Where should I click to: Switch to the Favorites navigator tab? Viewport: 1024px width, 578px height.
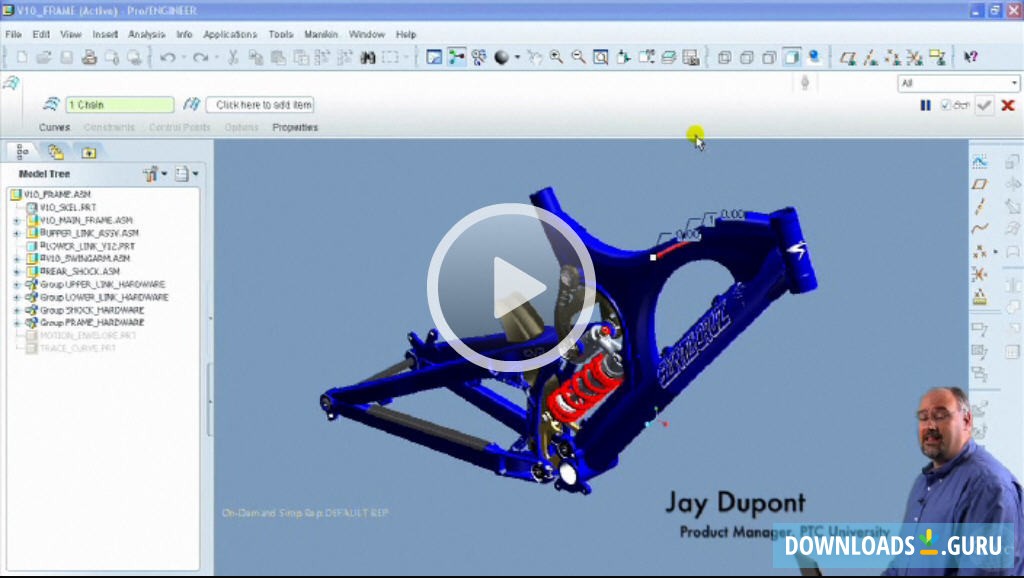pyautogui.click(x=89, y=152)
